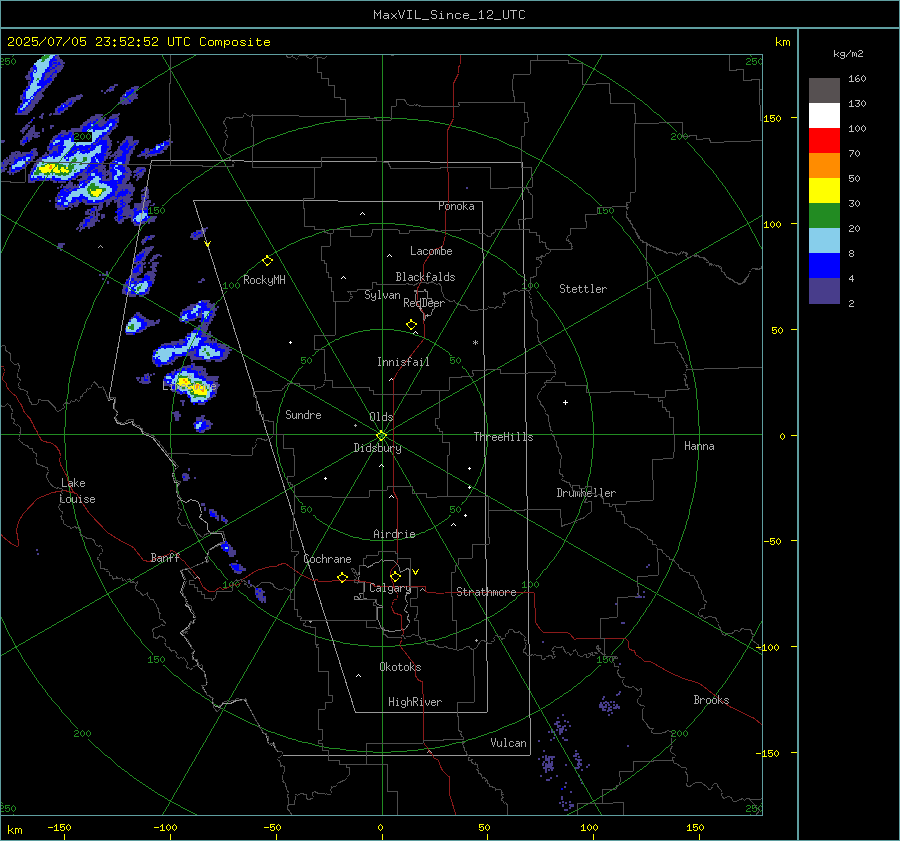Image resolution: width=900 pixels, height=841 pixels.
Task: Click the yellow V marker northeast of Calgary
Action: point(416,572)
